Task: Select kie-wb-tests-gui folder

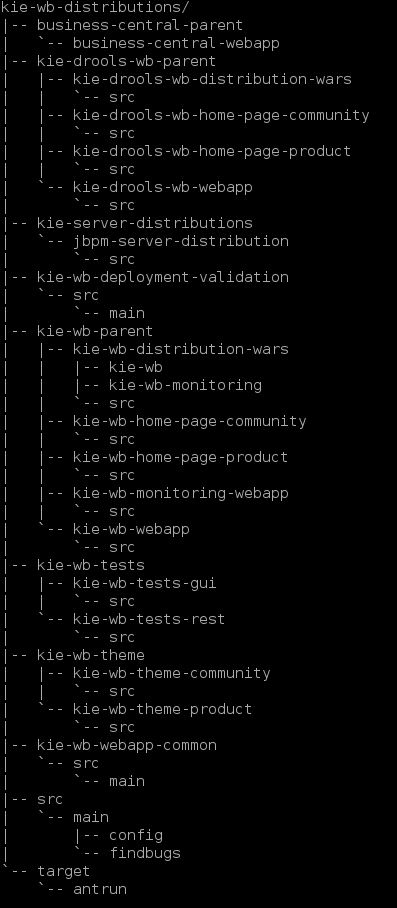Action: point(145,583)
